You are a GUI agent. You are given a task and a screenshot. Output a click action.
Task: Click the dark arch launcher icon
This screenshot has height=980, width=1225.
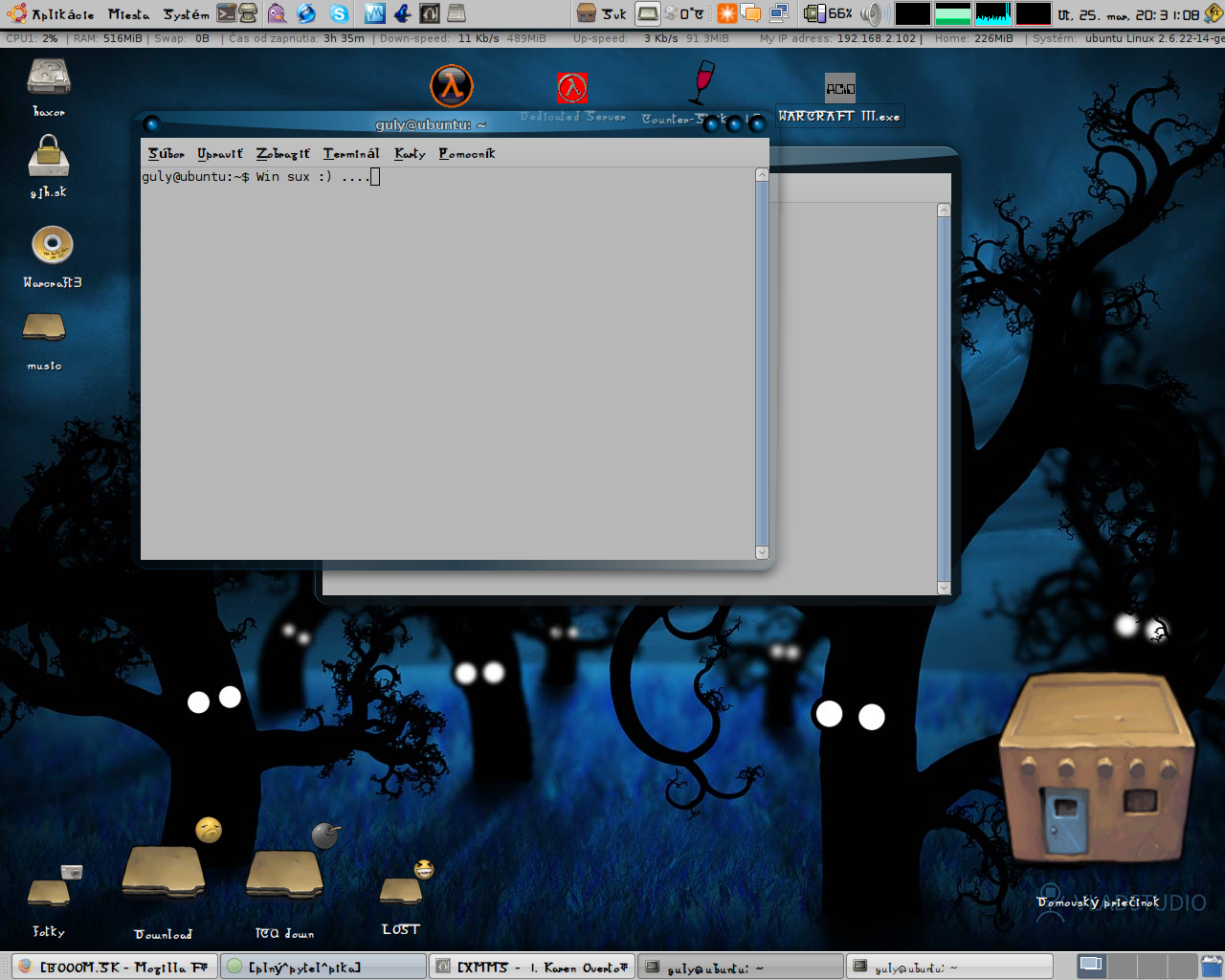pos(430,13)
